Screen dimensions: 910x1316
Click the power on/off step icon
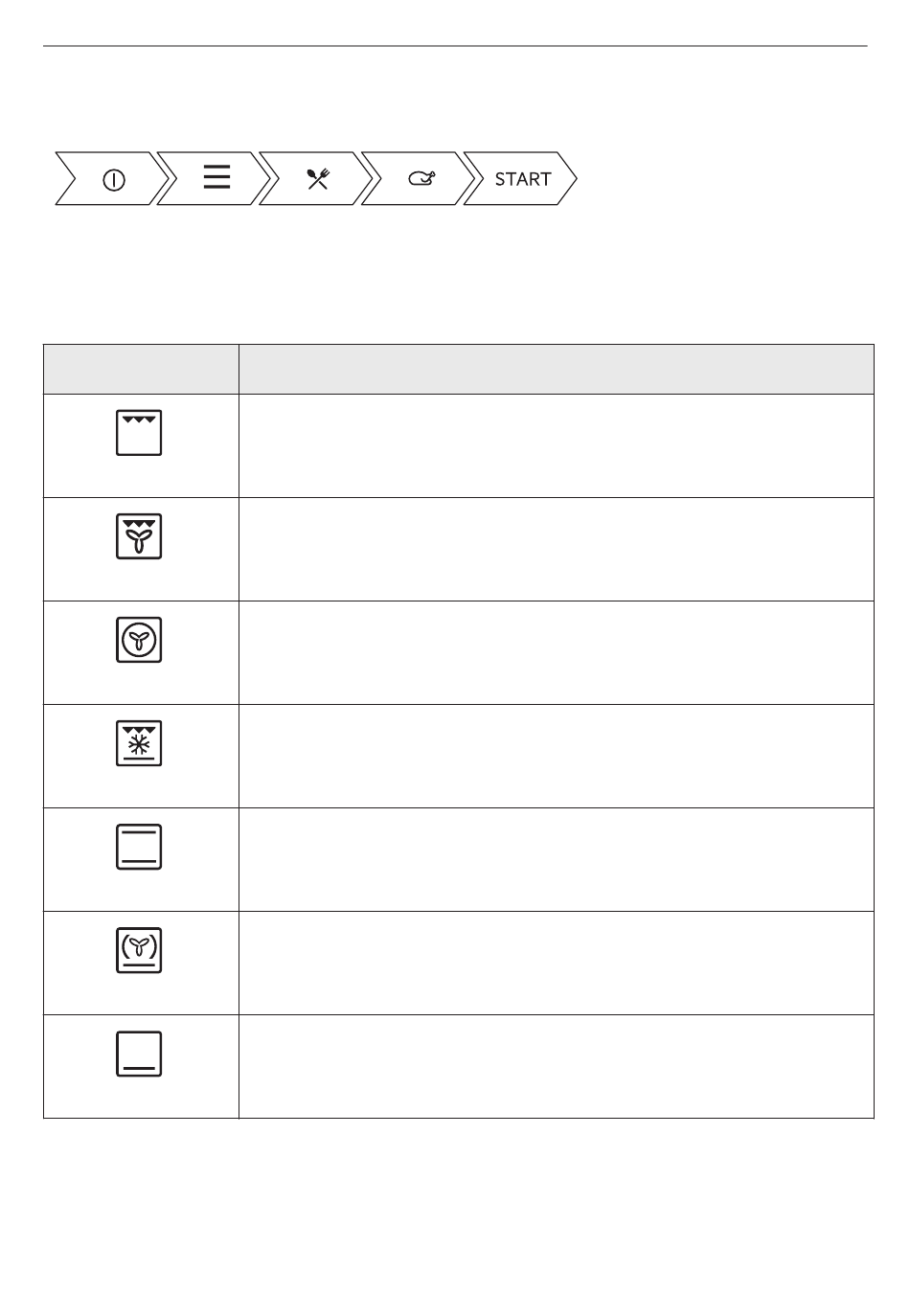pos(113,179)
